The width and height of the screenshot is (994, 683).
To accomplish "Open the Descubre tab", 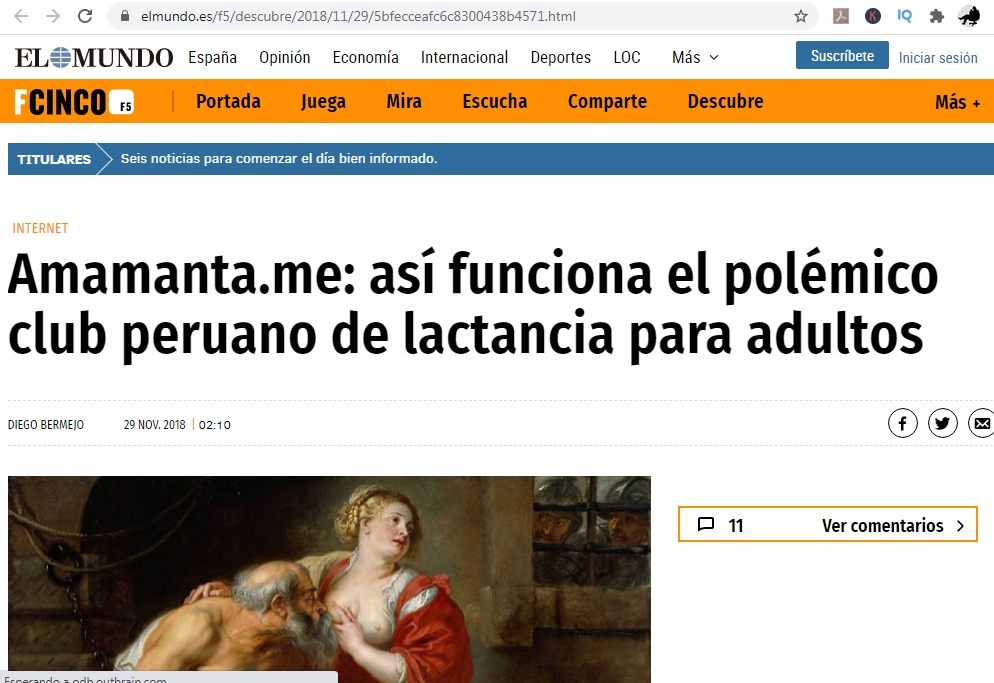I will tap(725, 101).
